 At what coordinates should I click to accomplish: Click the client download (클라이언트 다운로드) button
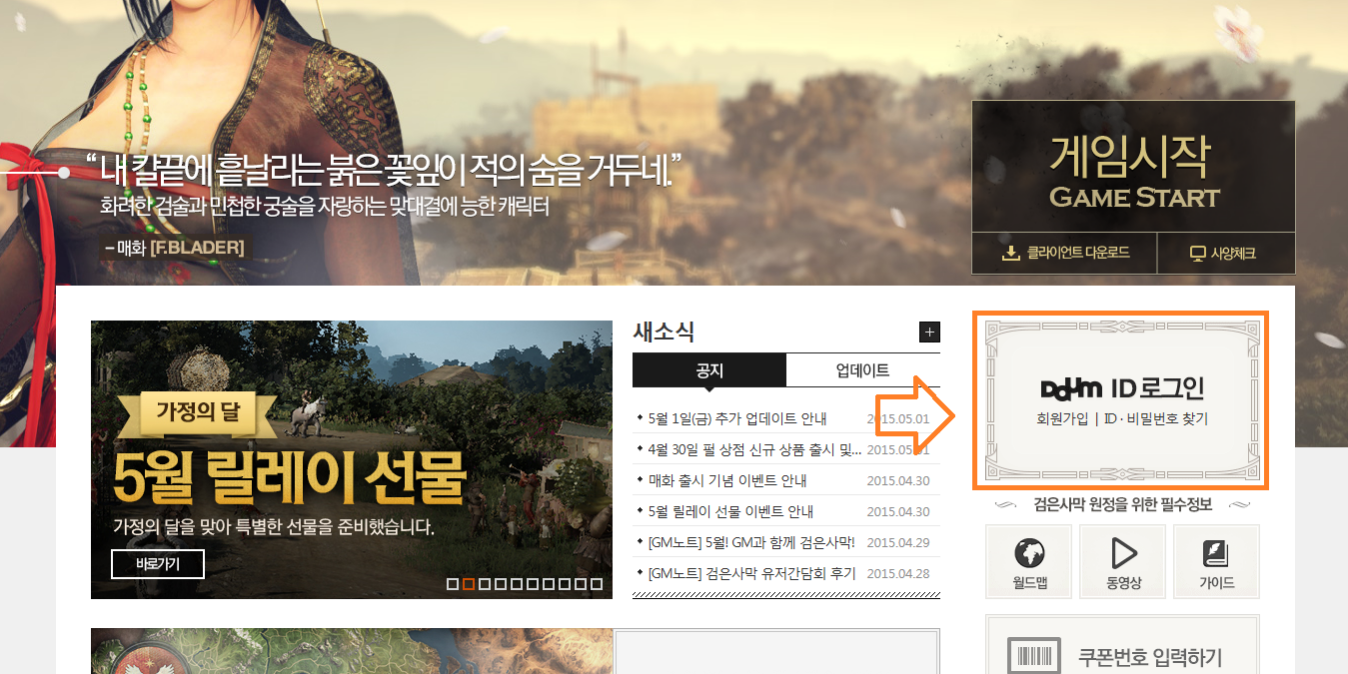click(1065, 253)
